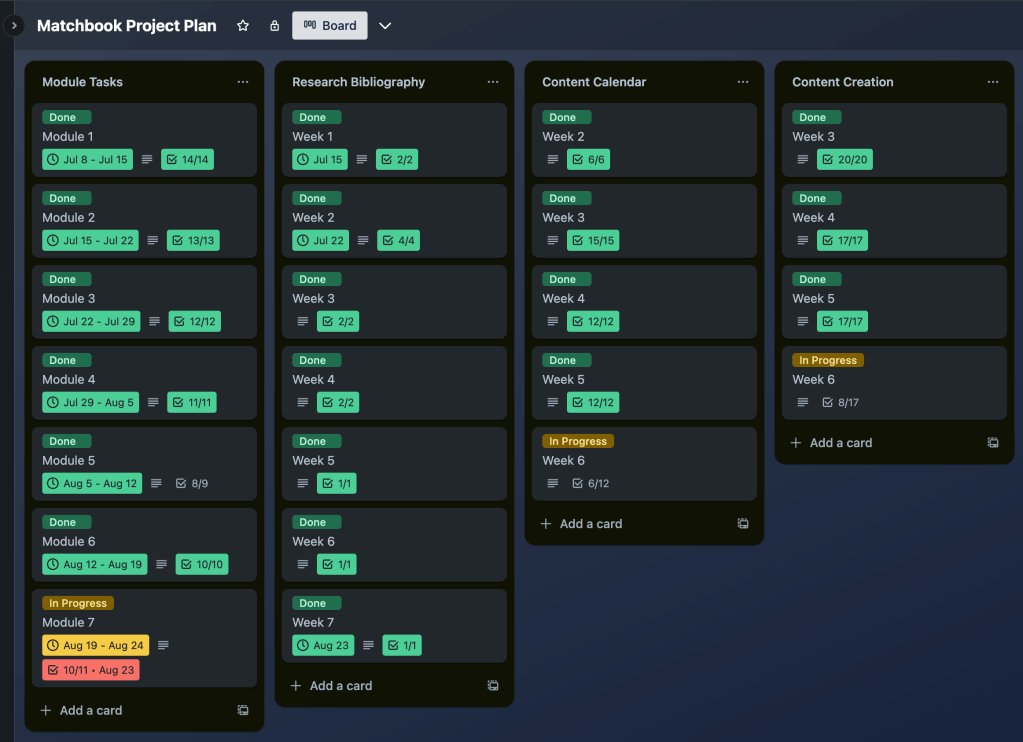Star the Matchbook Project Plan board
1023x742 pixels.
tap(243, 26)
